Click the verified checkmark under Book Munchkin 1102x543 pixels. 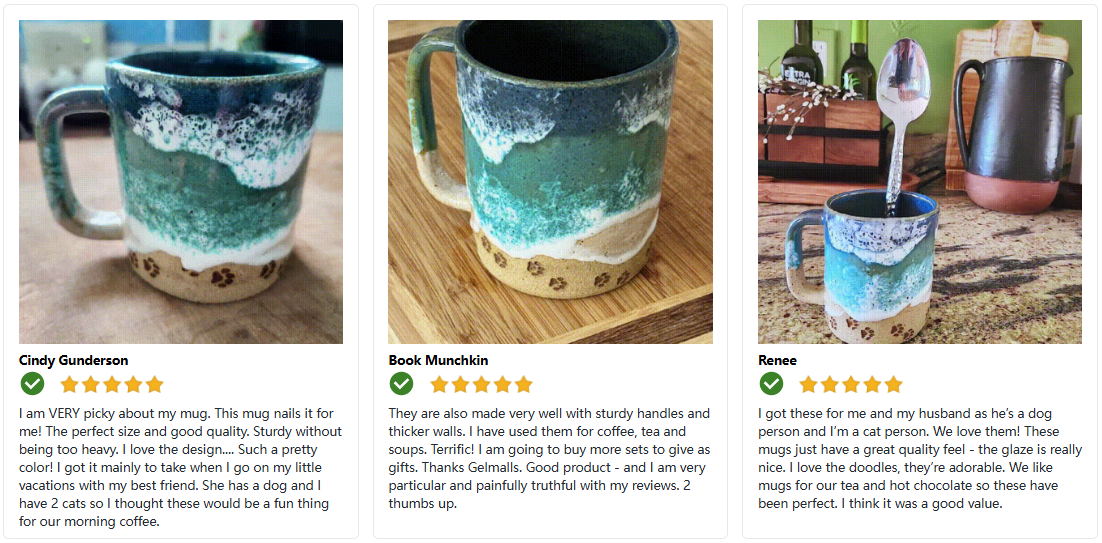[401, 384]
